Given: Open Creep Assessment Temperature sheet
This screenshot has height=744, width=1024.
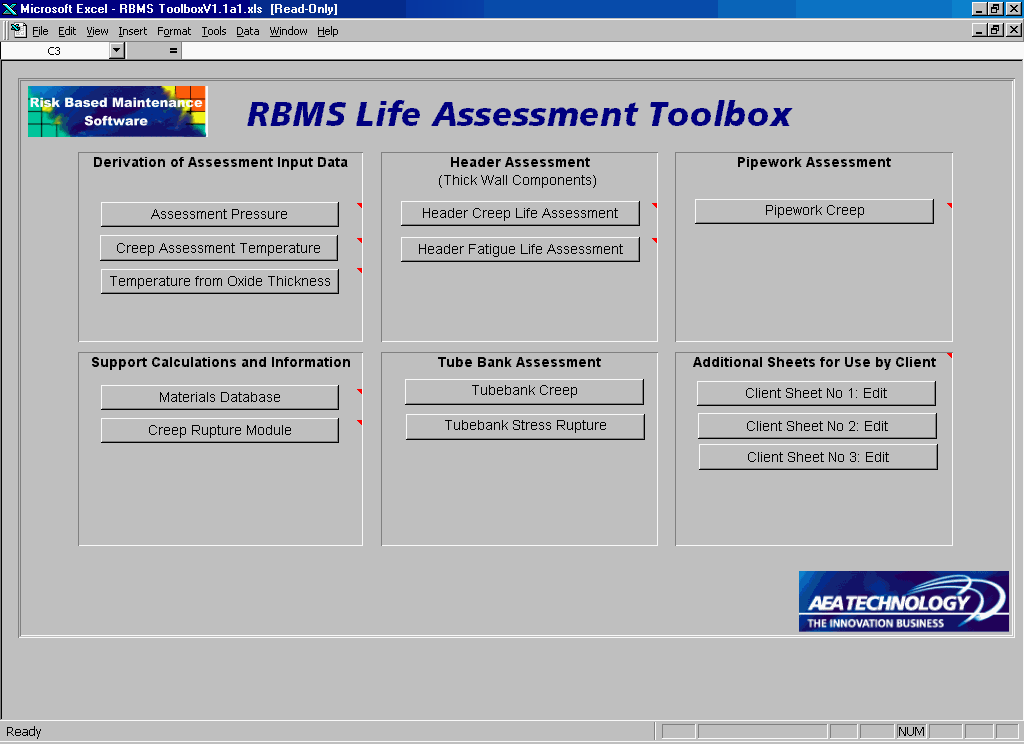Looking at the screenshot, I should 218,248.
